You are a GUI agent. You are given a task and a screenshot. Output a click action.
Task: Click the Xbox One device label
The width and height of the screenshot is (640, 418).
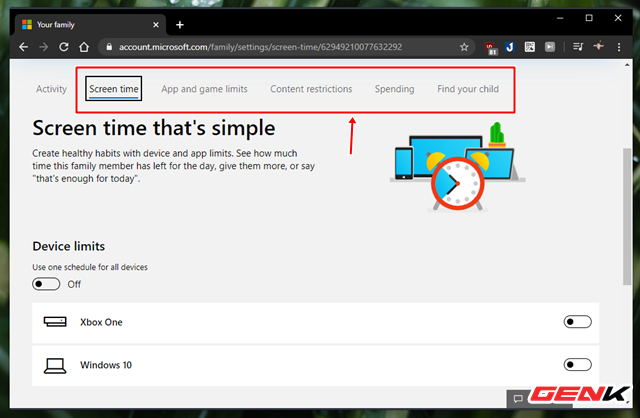pyautogui.click(x=101, y=322)
